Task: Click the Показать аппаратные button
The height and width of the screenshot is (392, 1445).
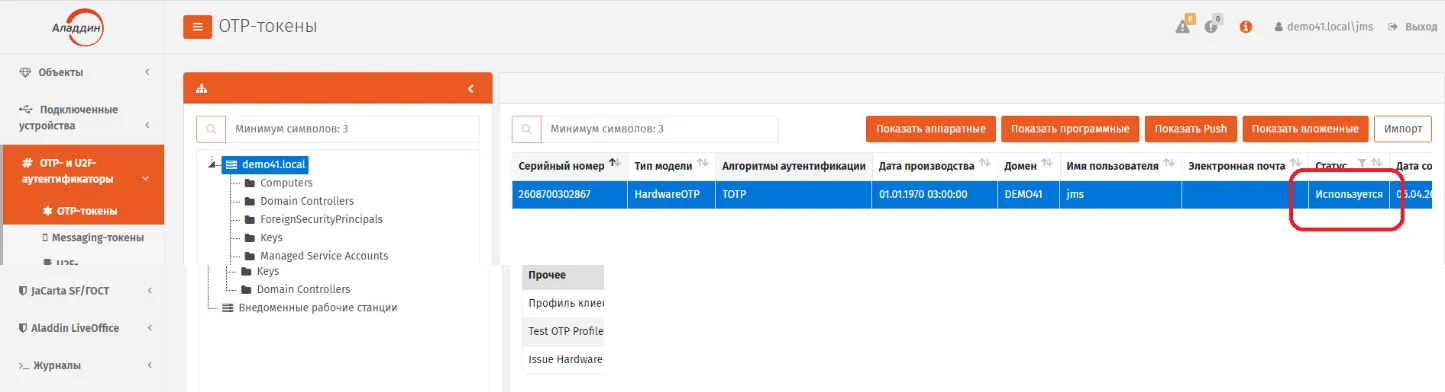Action: (930, 129)
